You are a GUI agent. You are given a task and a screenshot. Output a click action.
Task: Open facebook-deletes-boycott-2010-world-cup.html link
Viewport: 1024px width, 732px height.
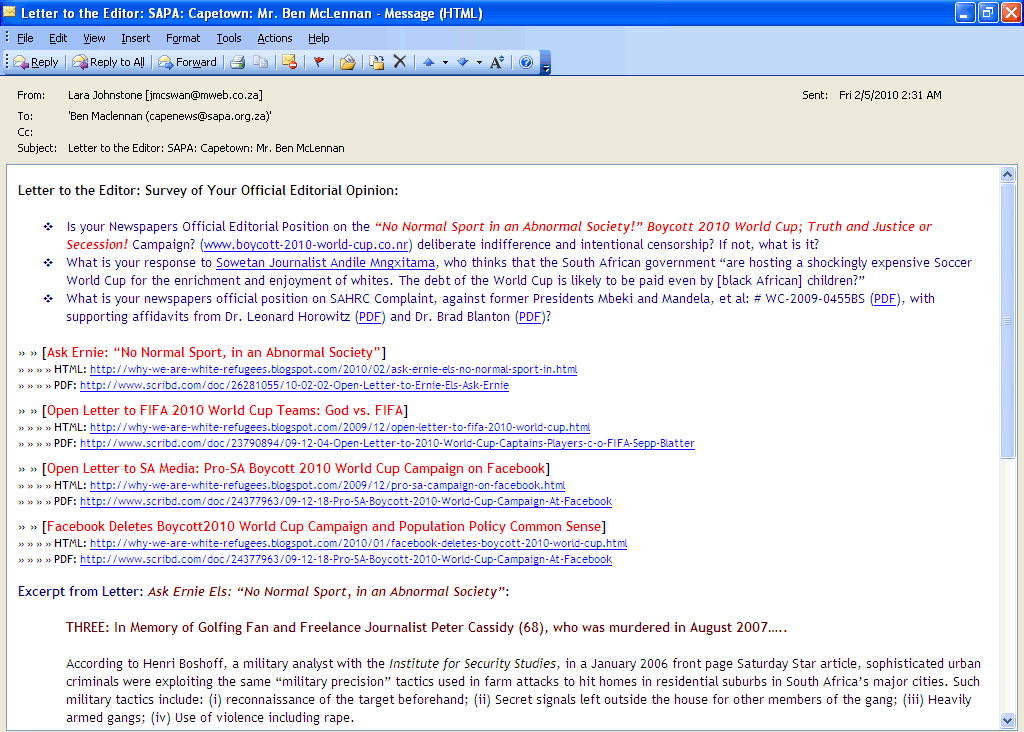point(359,543)
